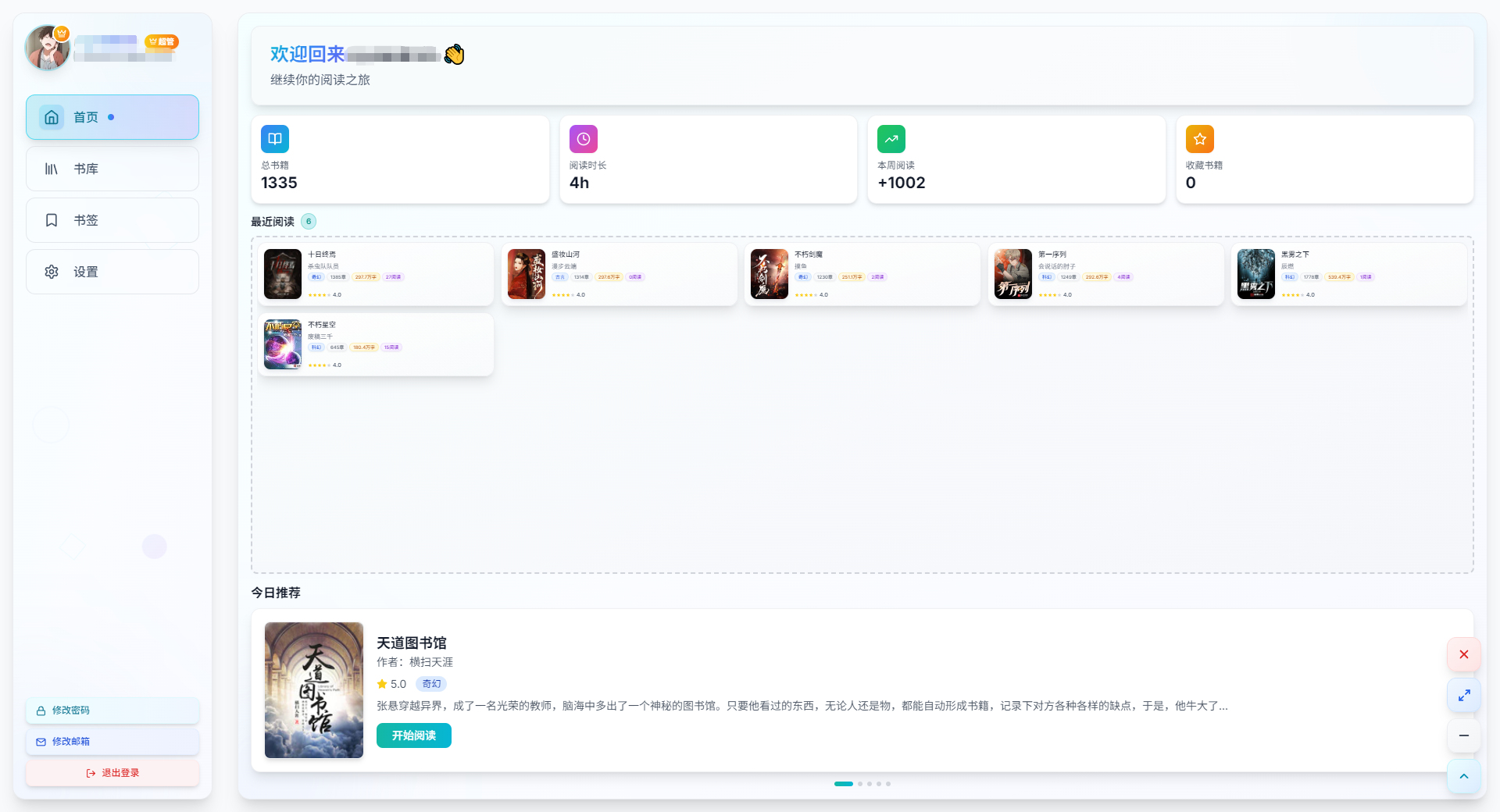Viewport: 1500px width, 812px height.
Task: Click the 1385章 tag on 十日终焉
Action: pos(337,277)
